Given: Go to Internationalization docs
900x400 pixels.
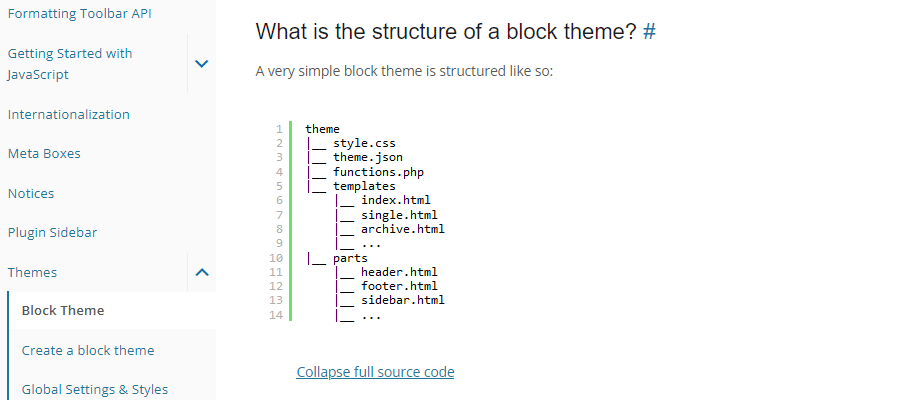Looking at the screenshot, I should point(69,114).
